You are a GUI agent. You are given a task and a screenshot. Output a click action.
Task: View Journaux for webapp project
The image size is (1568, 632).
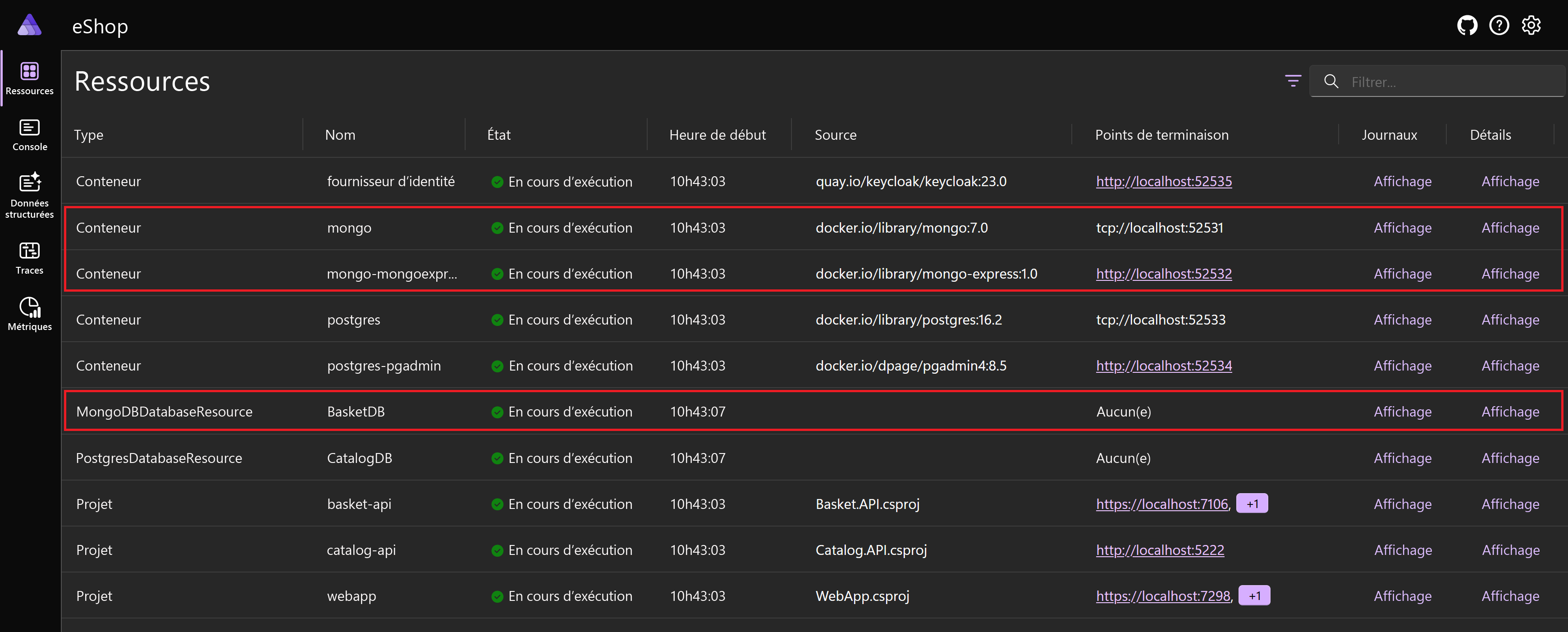coord(1403,596)
